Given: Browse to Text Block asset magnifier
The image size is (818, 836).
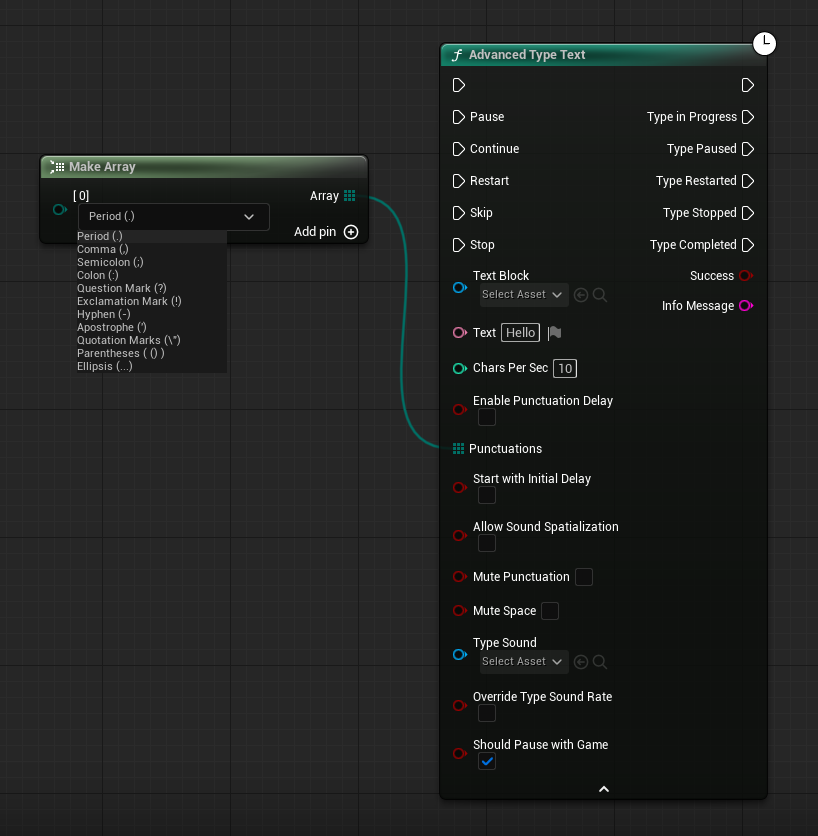Looking at the screenshot, I should click(600, 295).
